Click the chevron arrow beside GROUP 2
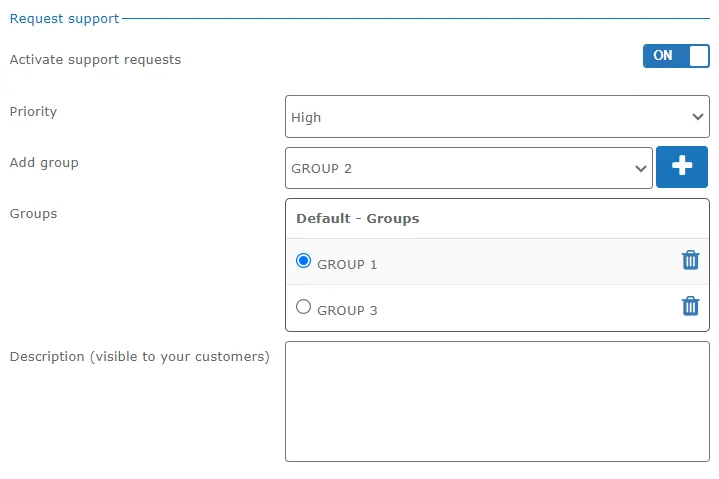The height and width of the screenshot is (479, 719). point(641,169)
